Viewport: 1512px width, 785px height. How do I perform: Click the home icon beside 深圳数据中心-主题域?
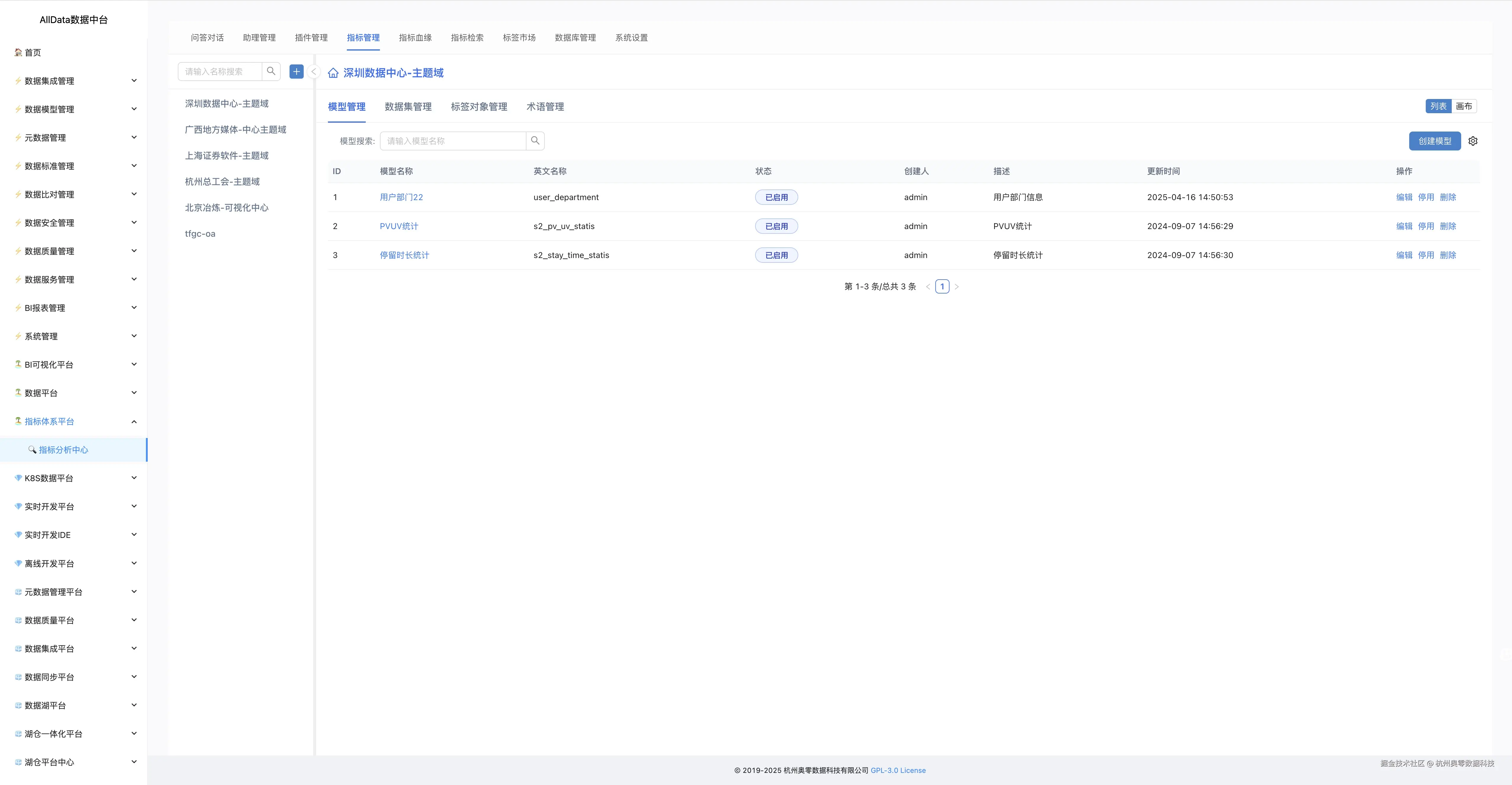(x=333, y=73)
